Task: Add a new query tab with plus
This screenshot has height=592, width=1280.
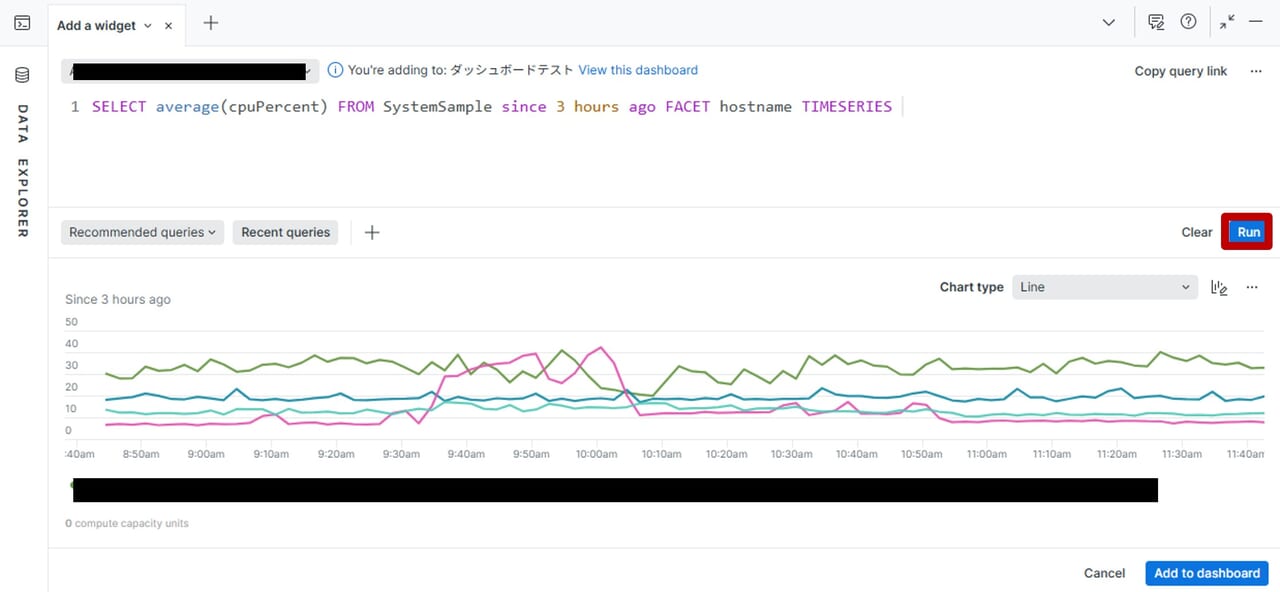Action: [x=210, y=23]
